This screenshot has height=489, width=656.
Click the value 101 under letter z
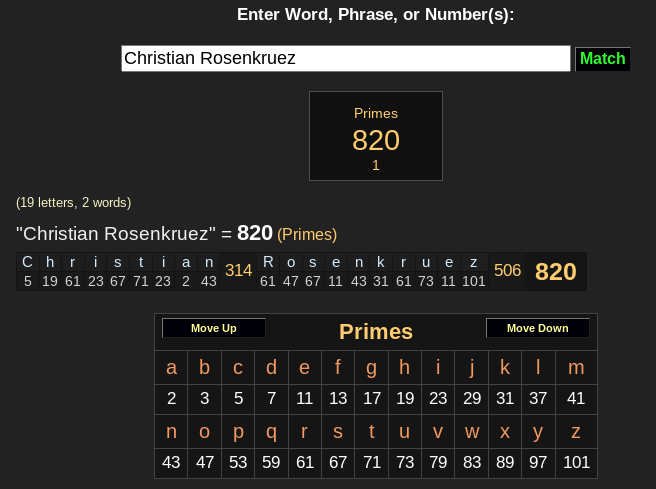[575, 463]
